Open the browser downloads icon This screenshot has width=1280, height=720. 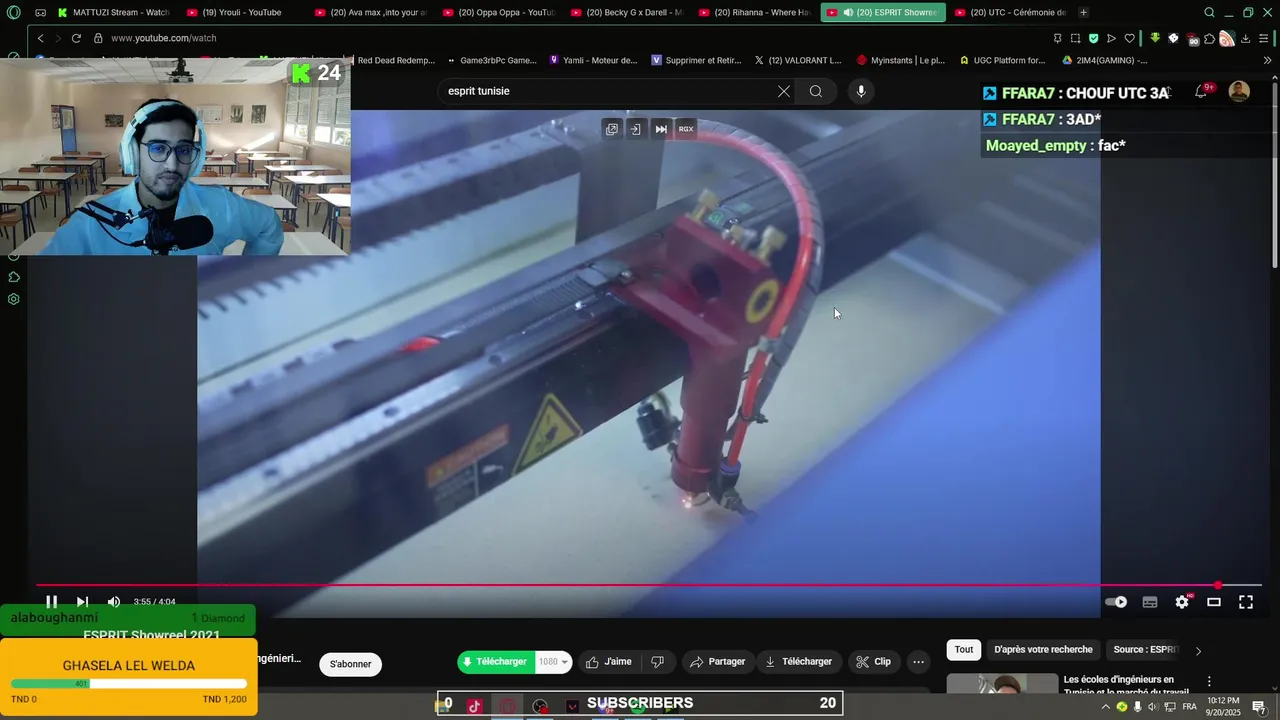[x=1245, y=38]
